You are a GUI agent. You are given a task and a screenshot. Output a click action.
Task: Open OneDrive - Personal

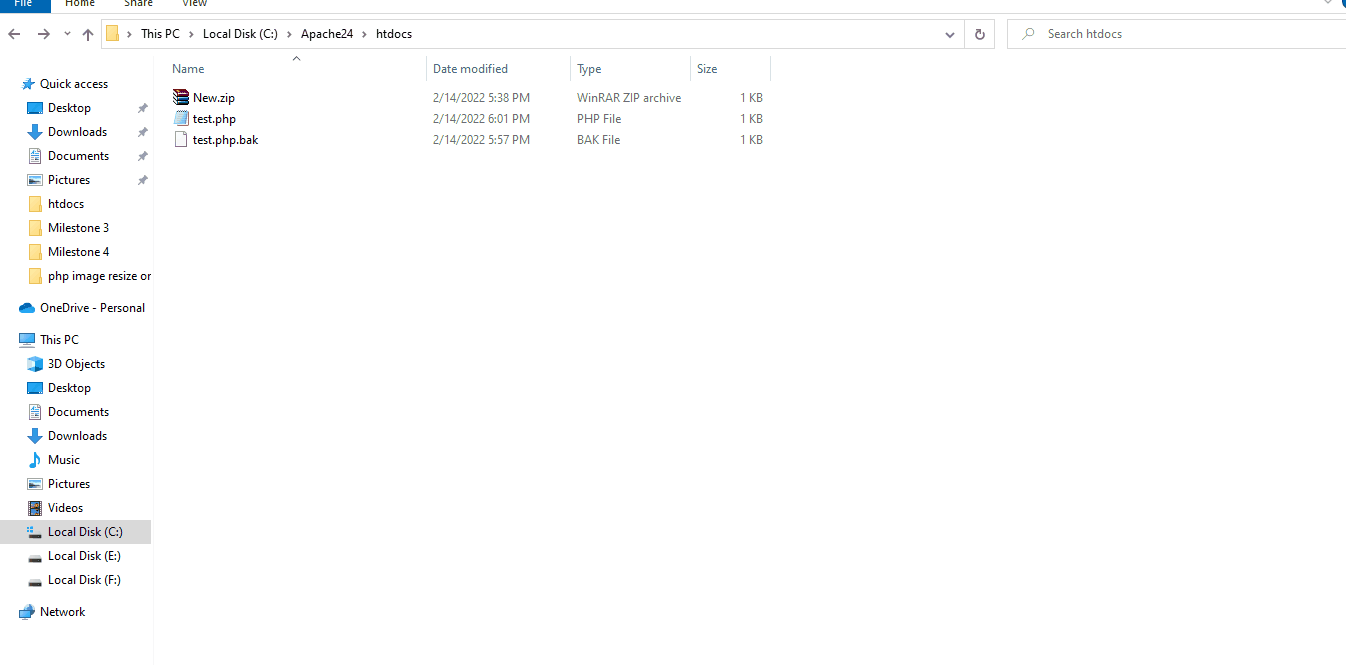(x=92, y=308)
